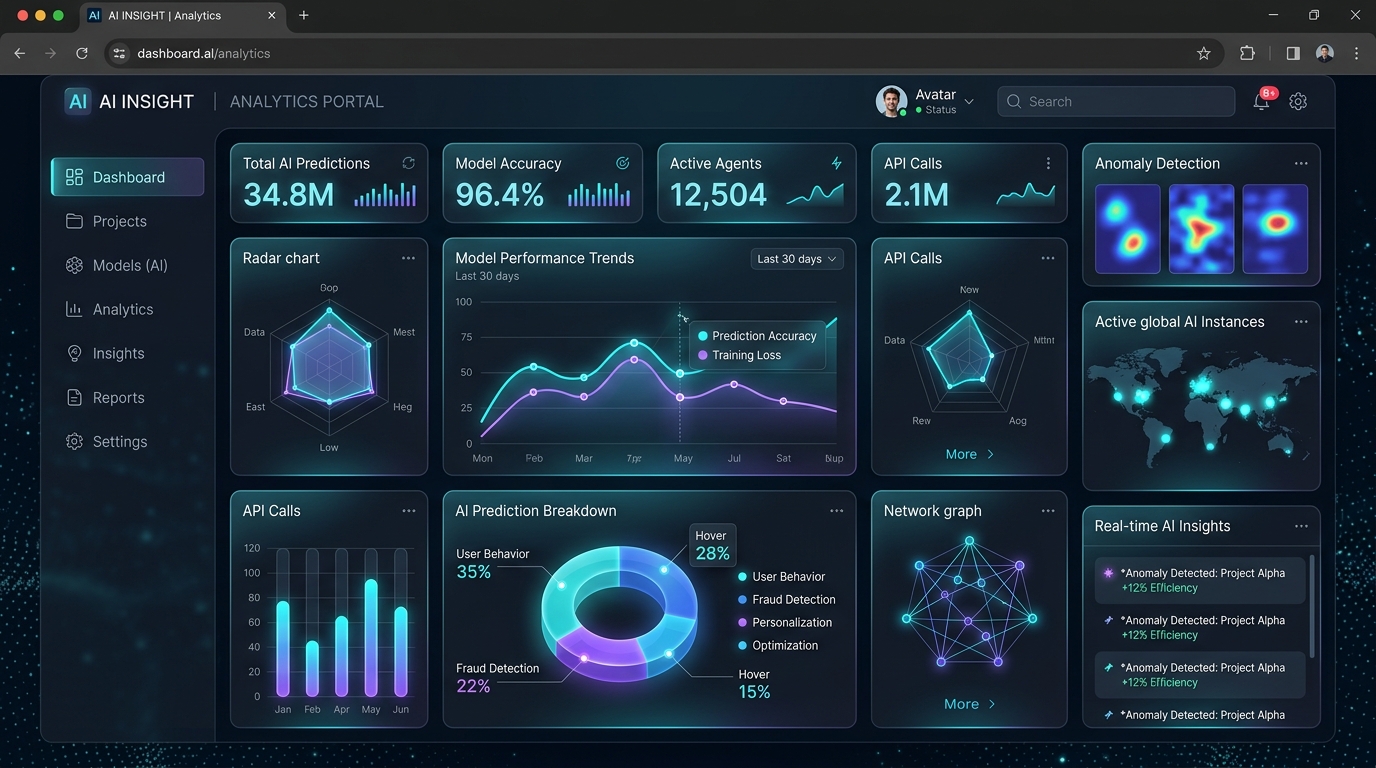Toggle Optimization legend item
1376x768 pixels.
coord(777,646)
